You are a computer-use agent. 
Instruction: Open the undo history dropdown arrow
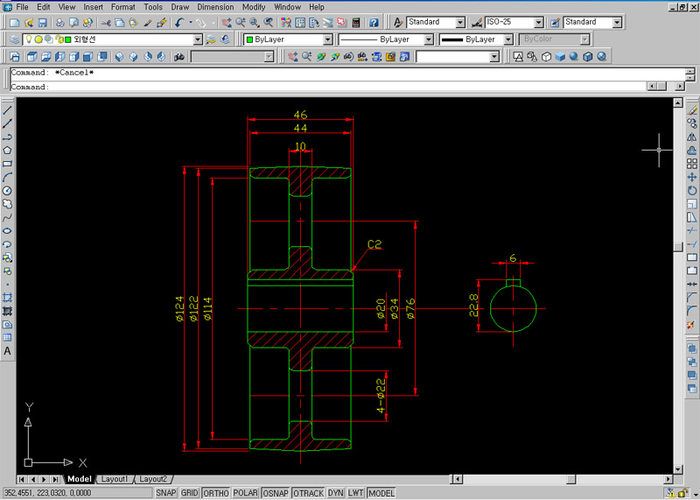(x=191, y=22)
